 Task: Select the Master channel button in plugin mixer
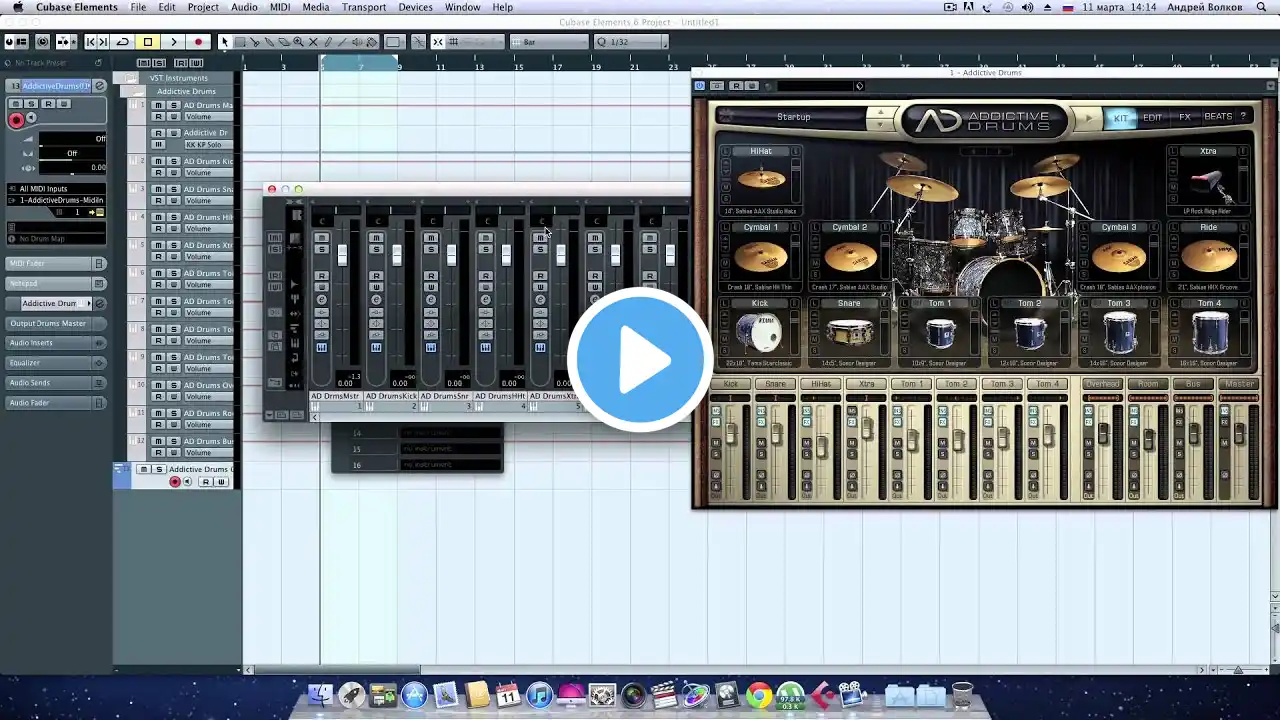coord(1239,384)
